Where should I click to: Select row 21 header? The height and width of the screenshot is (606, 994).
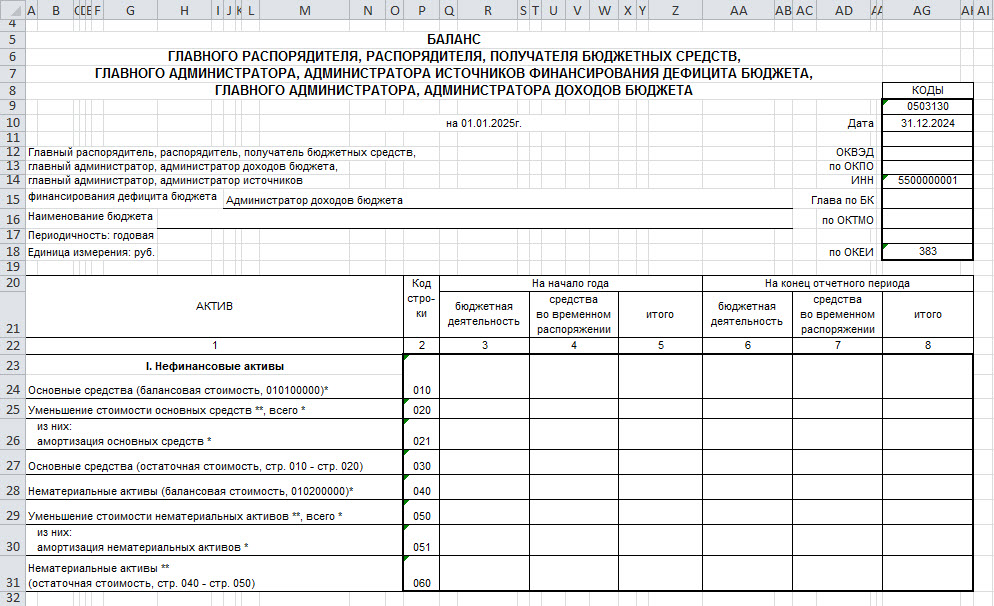[x=13, y=314]
